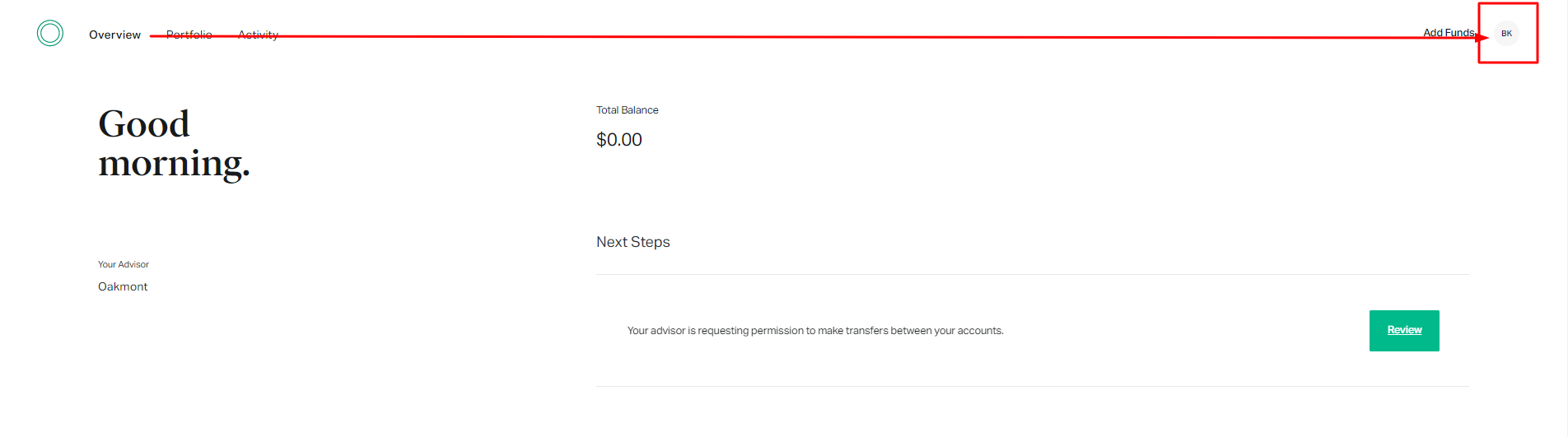
Task: Click the word morning in the greeting
Action: point(171,164)
